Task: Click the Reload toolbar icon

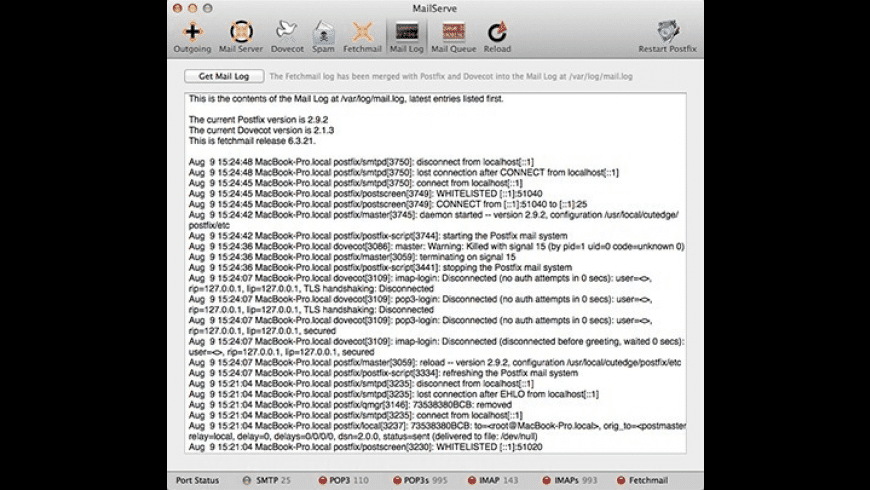Action: (497, 37)
